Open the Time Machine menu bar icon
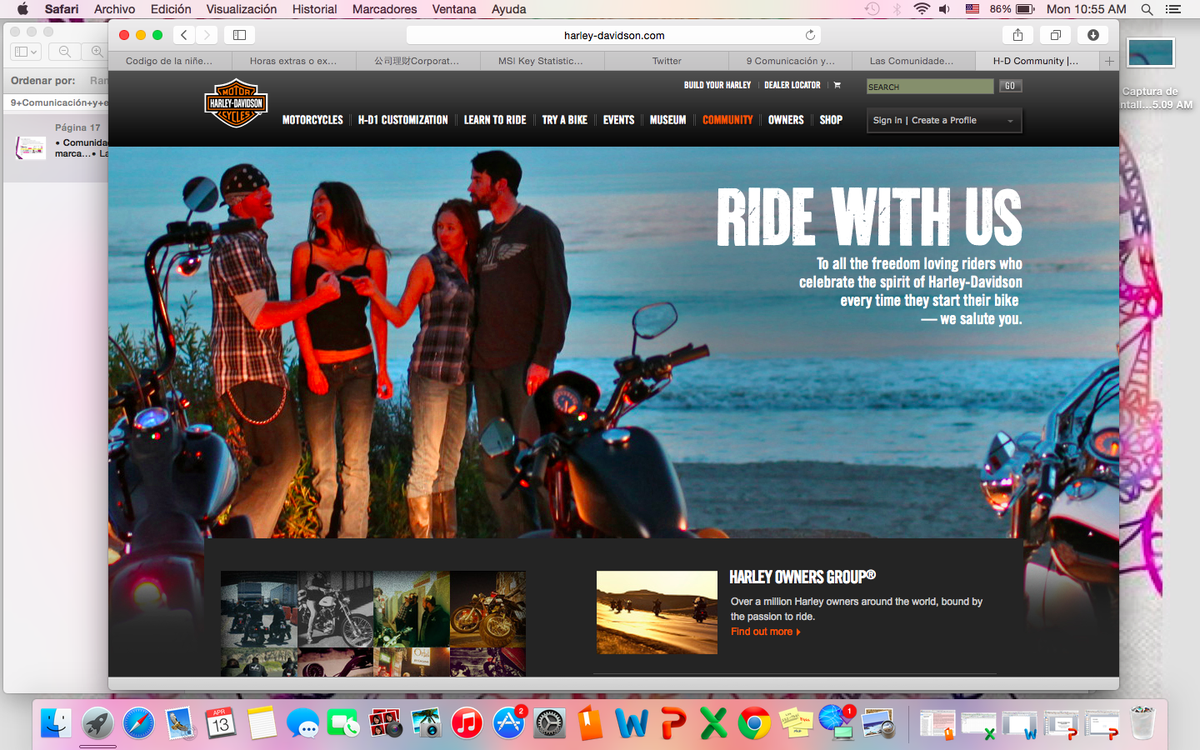The width and height of the screenshot is (1200, 750). pos(872,9)
